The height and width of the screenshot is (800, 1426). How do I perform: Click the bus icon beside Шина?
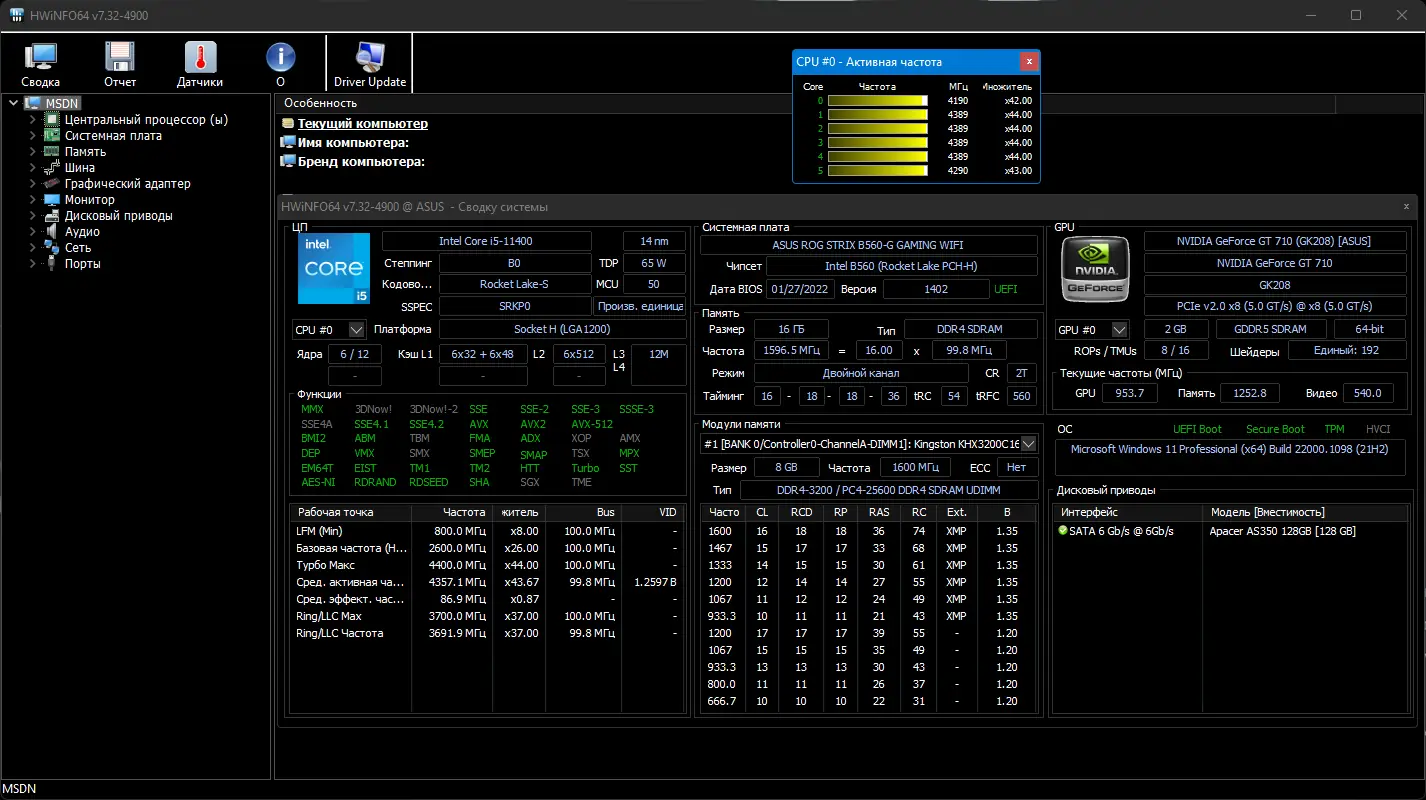52,167
